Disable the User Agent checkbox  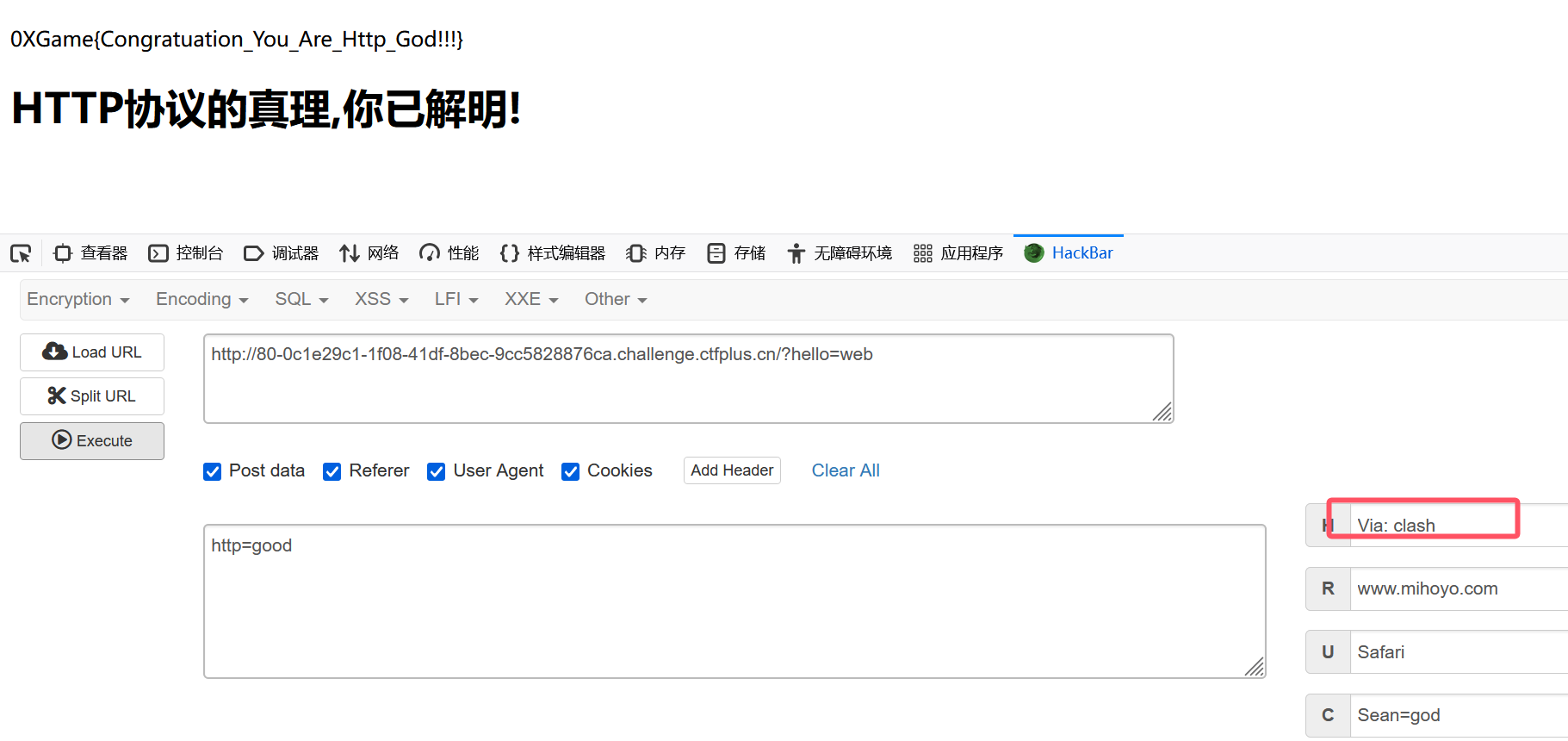437,471
